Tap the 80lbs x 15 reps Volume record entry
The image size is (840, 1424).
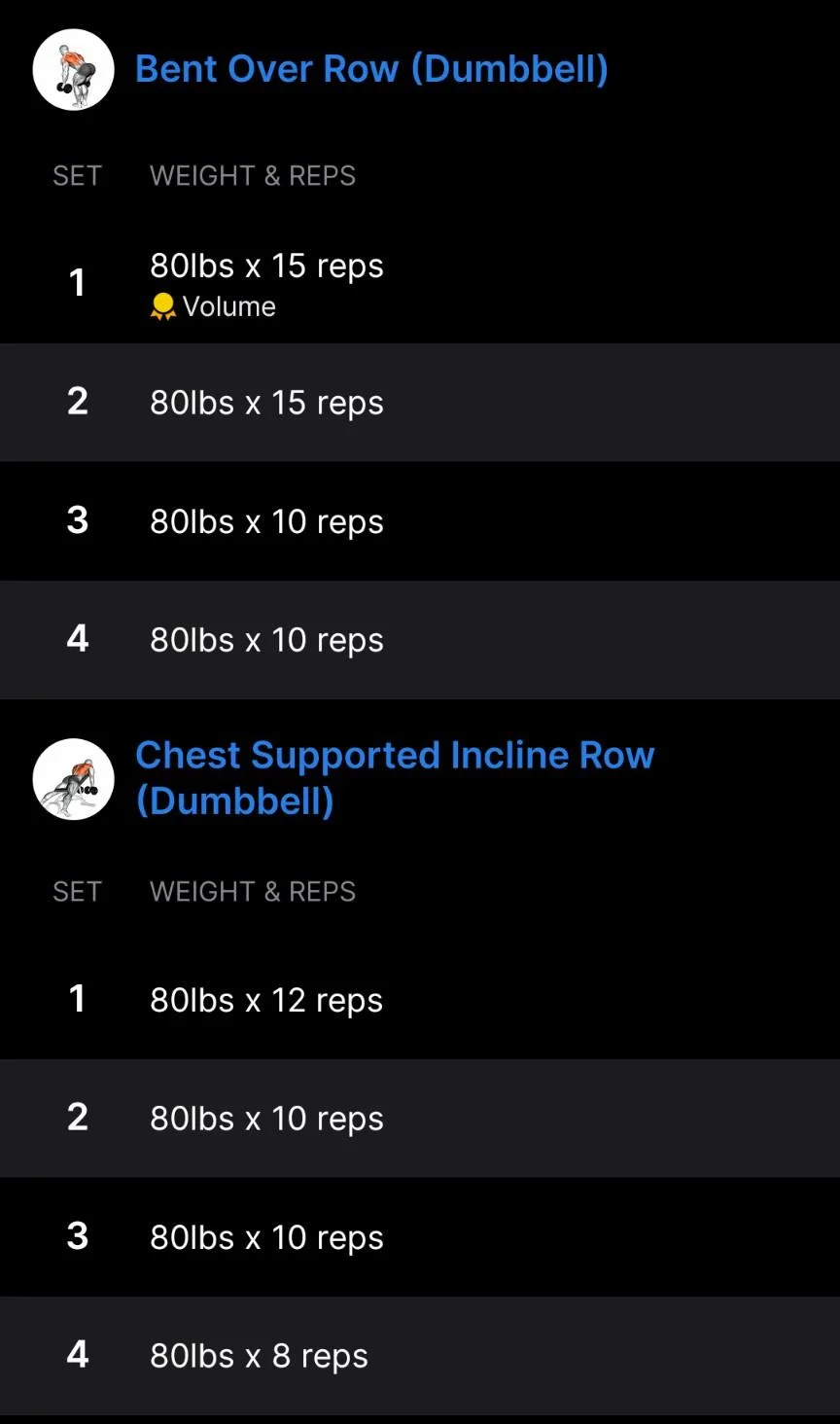[266, 267]
